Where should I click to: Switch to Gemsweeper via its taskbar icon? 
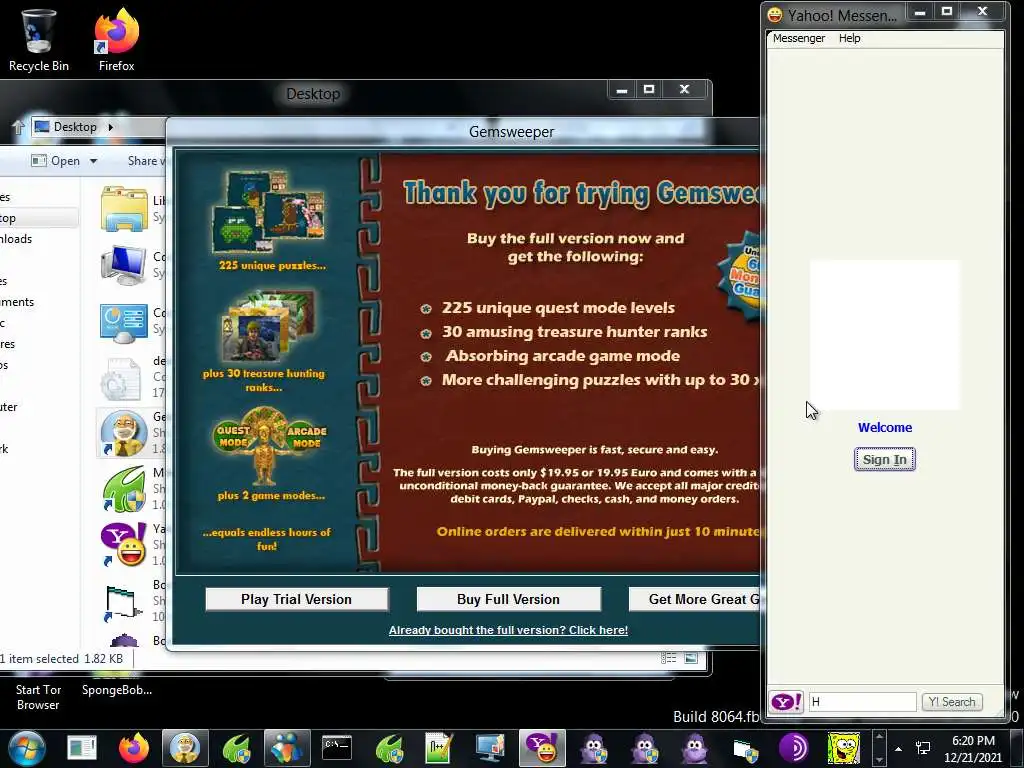[x=185, y=748]
